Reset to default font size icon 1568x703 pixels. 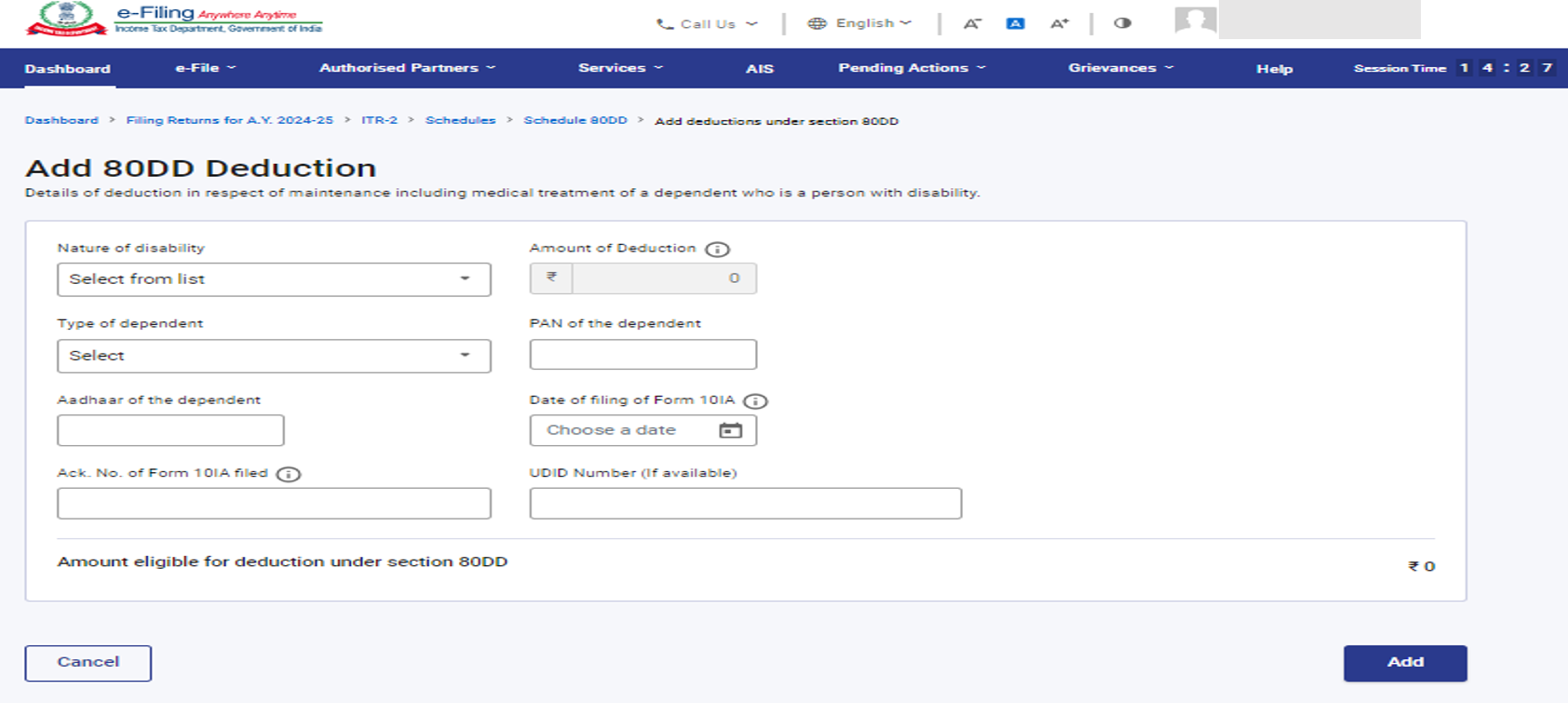pyautogui.click(x=1015, y=23)
